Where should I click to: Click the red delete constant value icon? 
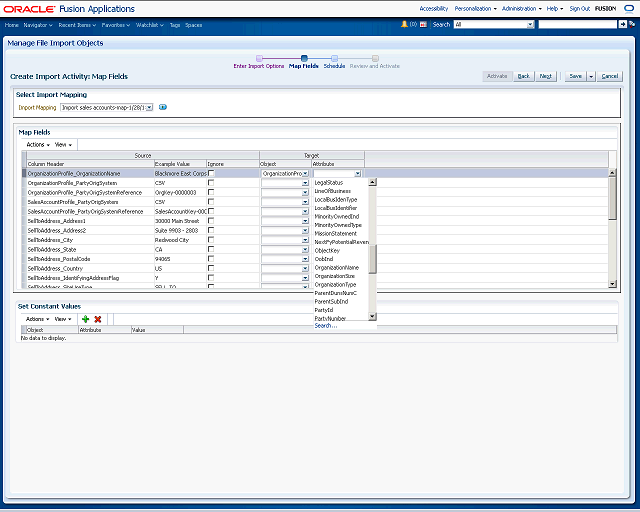click(x=98, y=319)
